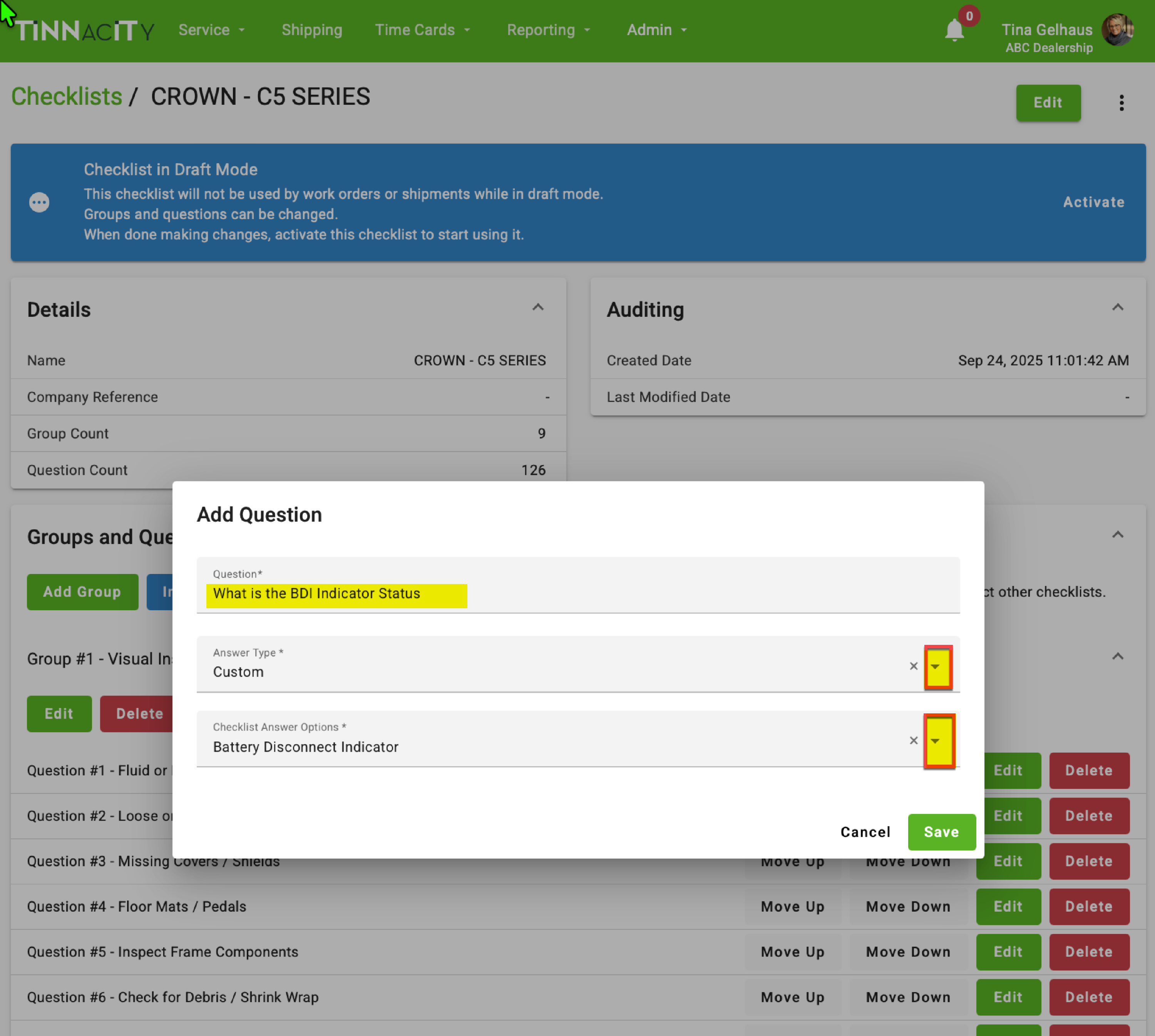
Task: Open the user profile avatar
Action: 1117,30
